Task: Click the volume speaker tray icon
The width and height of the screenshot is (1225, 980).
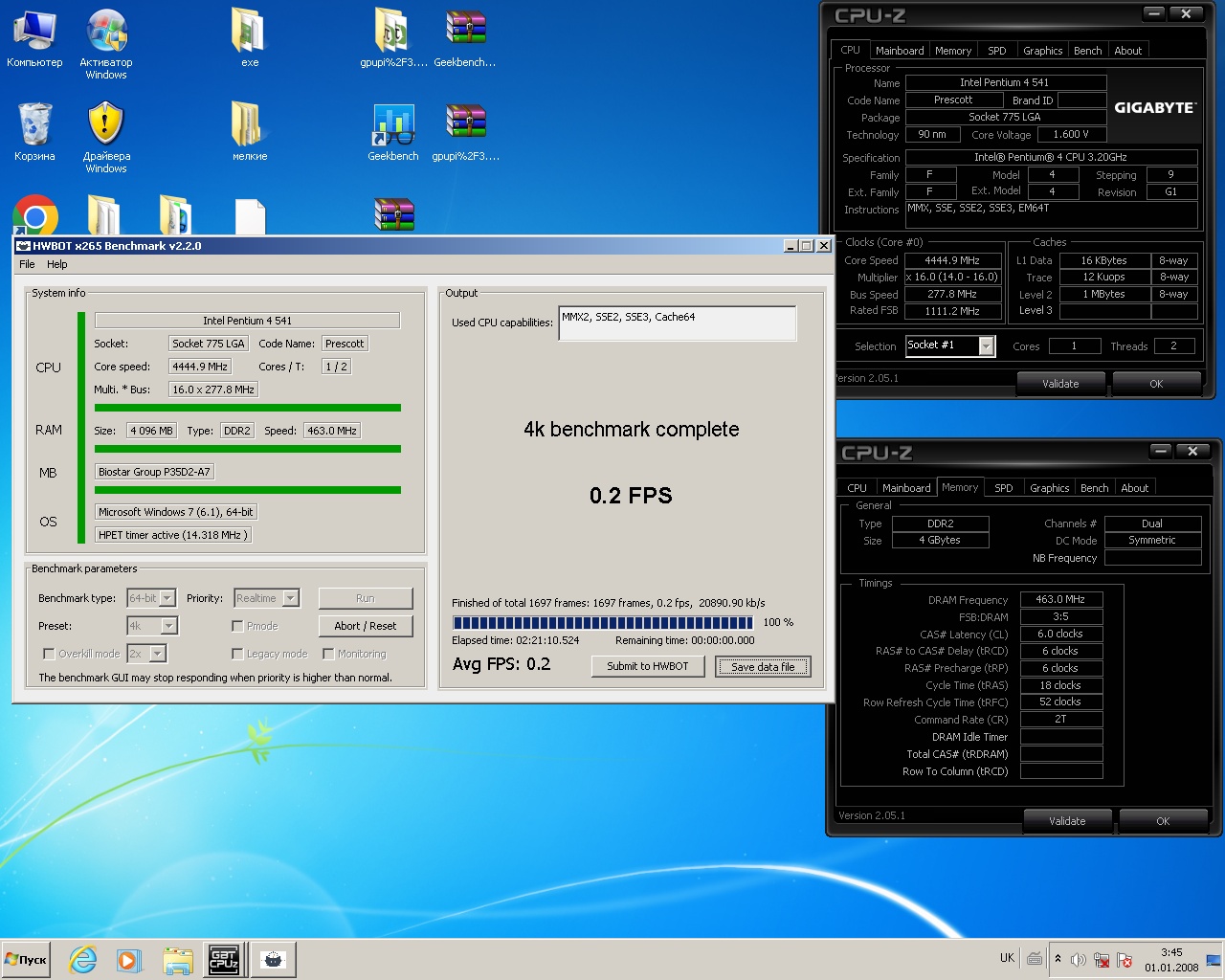Action: (1079, 960)
